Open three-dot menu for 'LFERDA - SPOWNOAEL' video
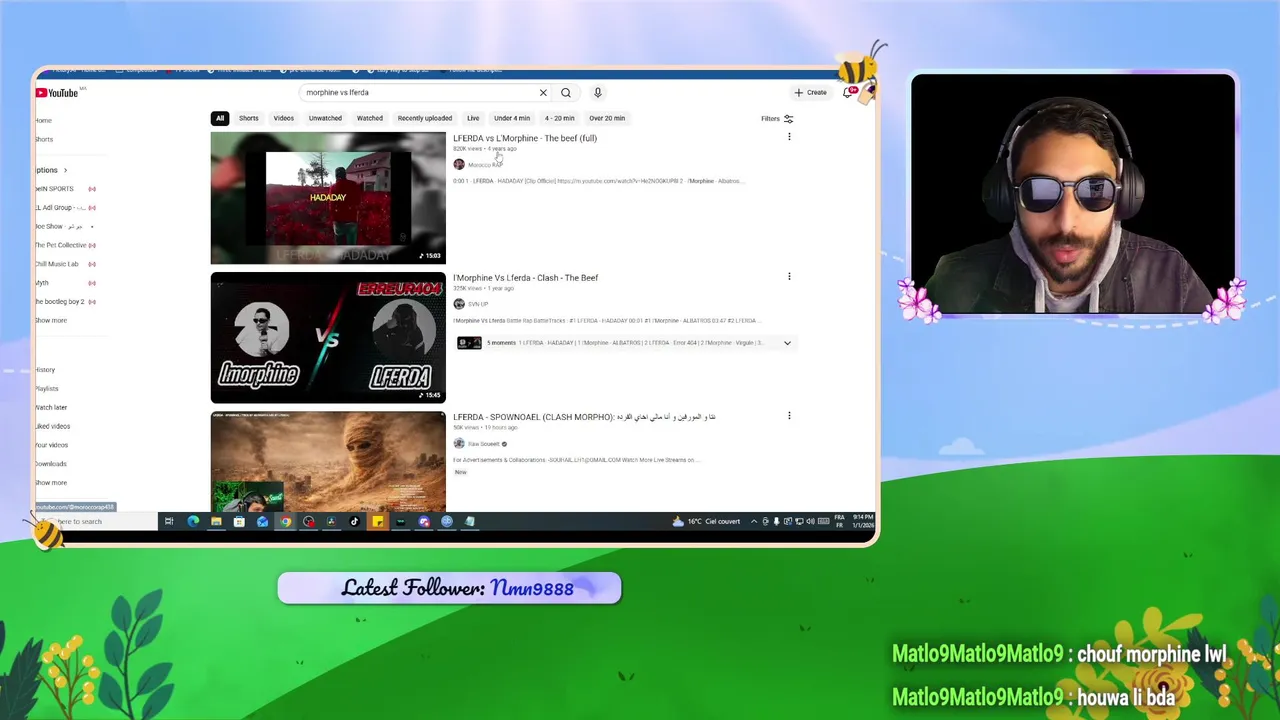The width and height of the screenshot is (1280, 720). point(789,415)
